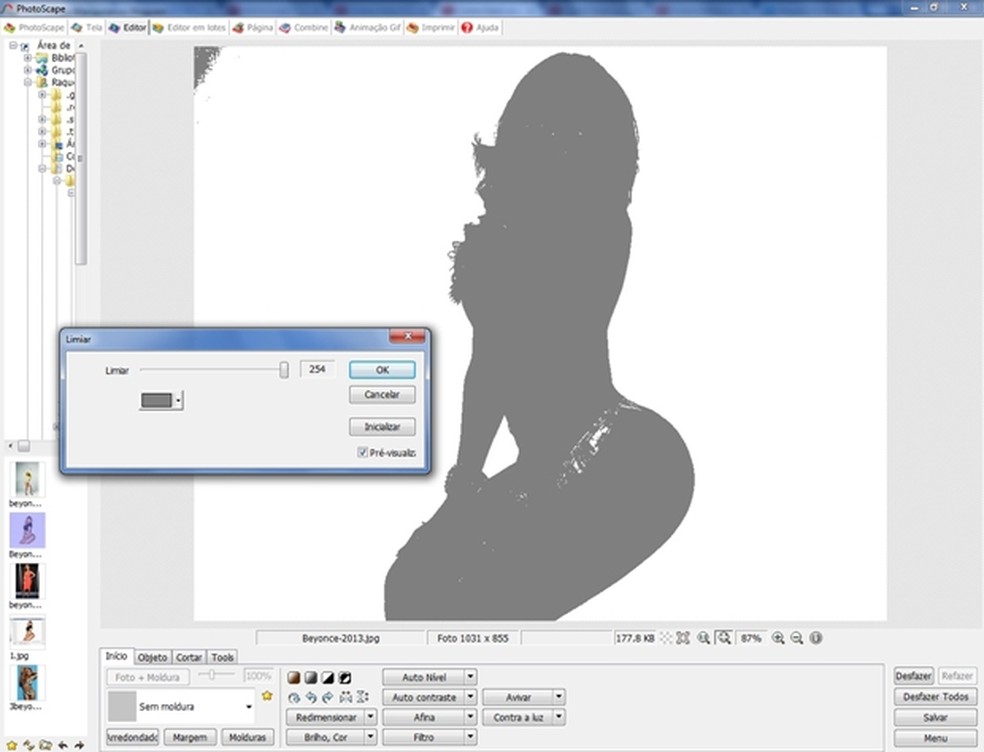The height and width of the screenshot is (752, 984).
Task: Expand the Raquel folder tree node
Action: [28, 83]
